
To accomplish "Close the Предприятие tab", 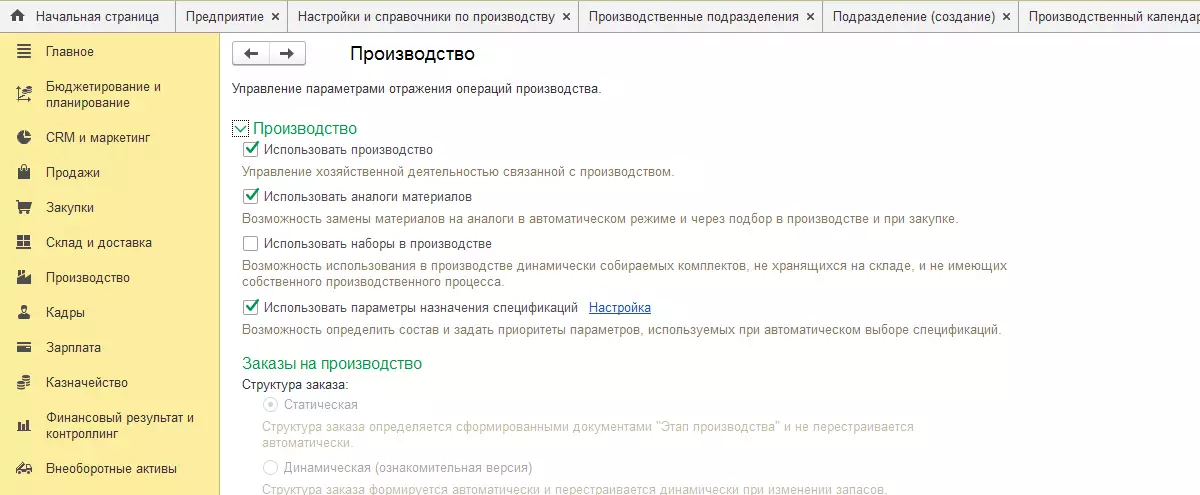I will coord(274,17).
